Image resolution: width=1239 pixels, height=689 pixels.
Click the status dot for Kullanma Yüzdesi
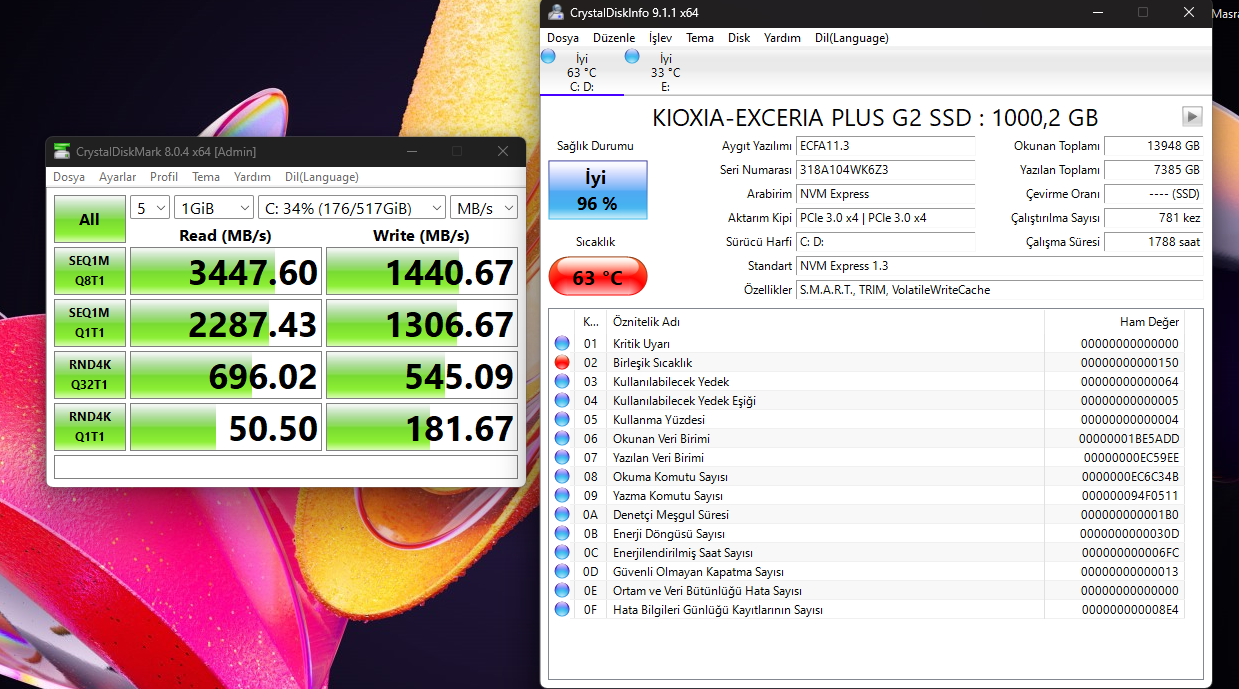pyautogui.click(x=561, y=419)
